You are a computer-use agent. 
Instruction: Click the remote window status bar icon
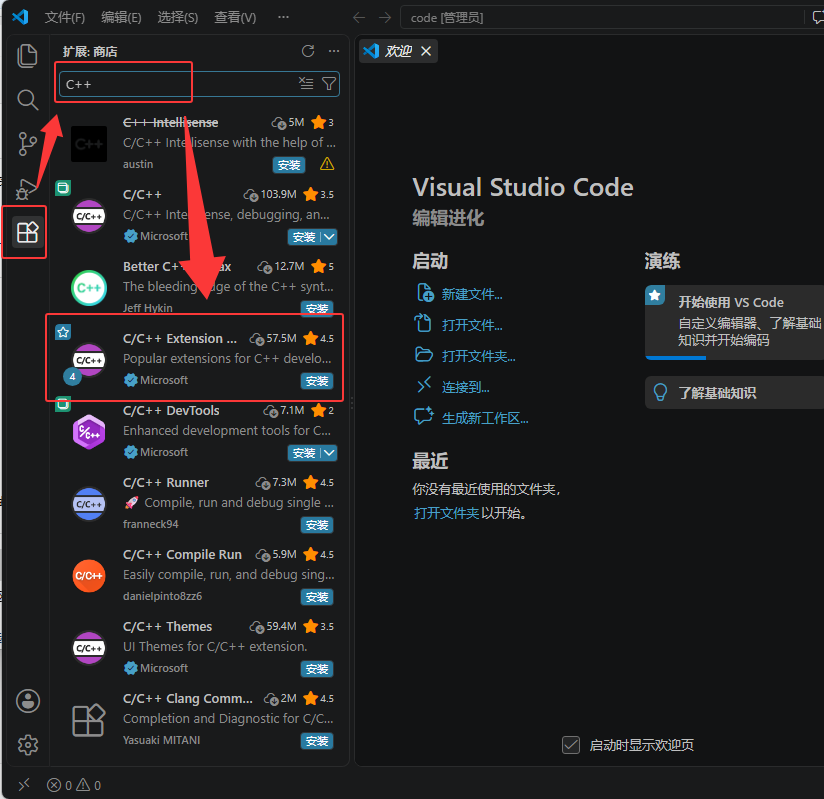(24, 785)
